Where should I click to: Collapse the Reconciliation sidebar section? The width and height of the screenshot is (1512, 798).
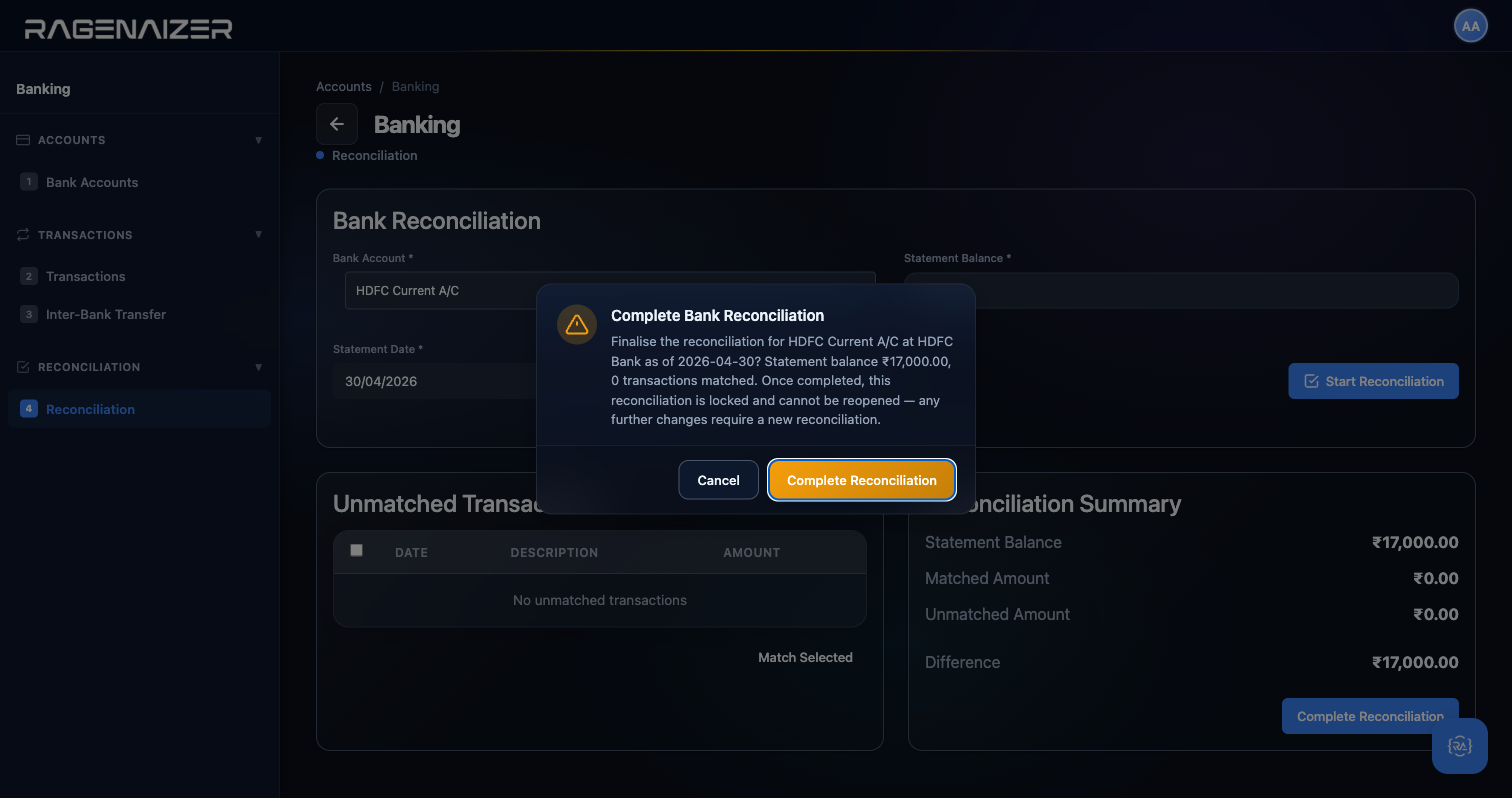tap(259, 367)
